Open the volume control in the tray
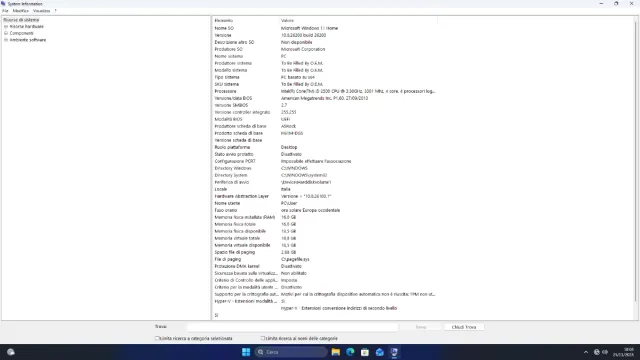 (605, 352)
